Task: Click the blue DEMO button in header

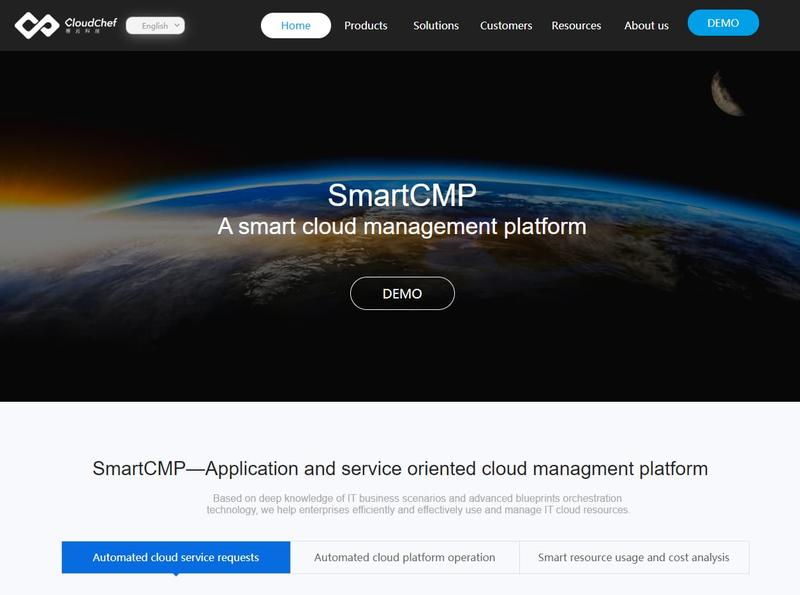Action: (723, 23)
